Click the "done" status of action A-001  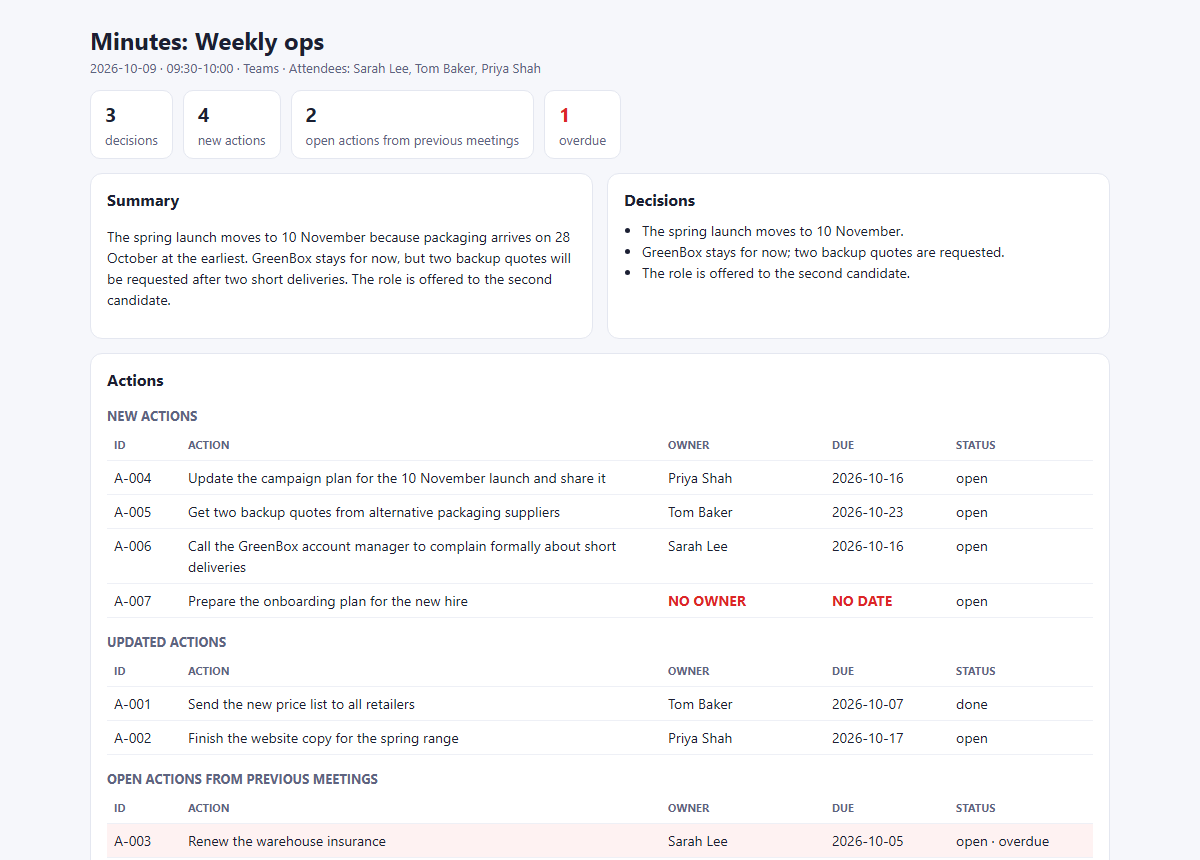pyautogui.click(x=972, y=704)
